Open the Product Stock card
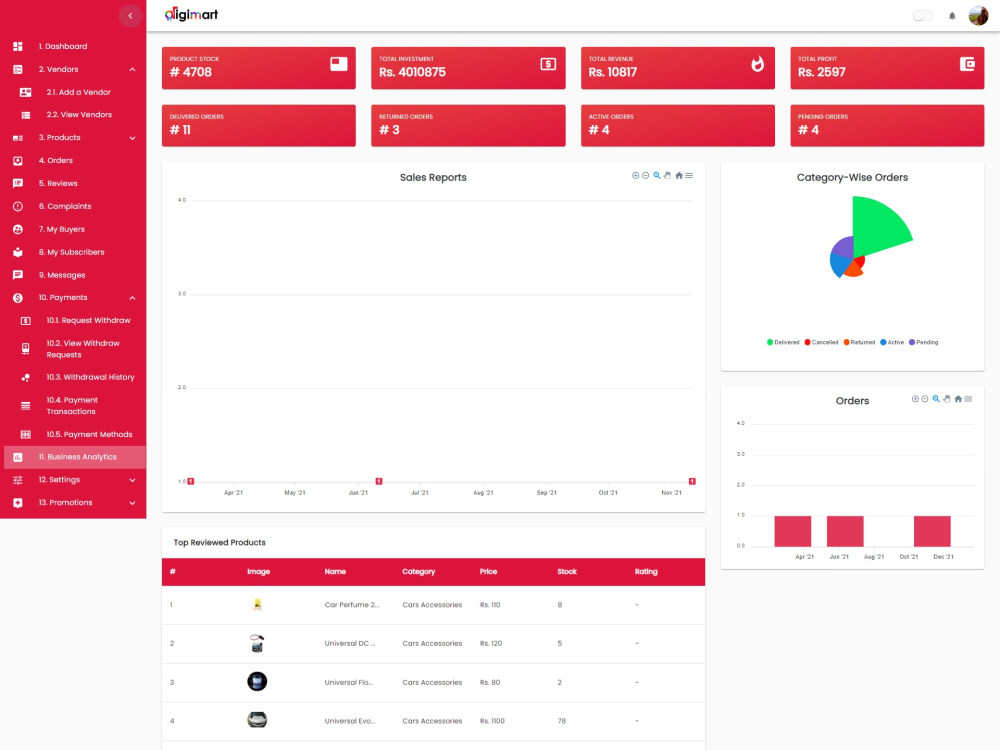This screenshot has height=750, width=1000. pyautogui.click(x=258, y=68)
